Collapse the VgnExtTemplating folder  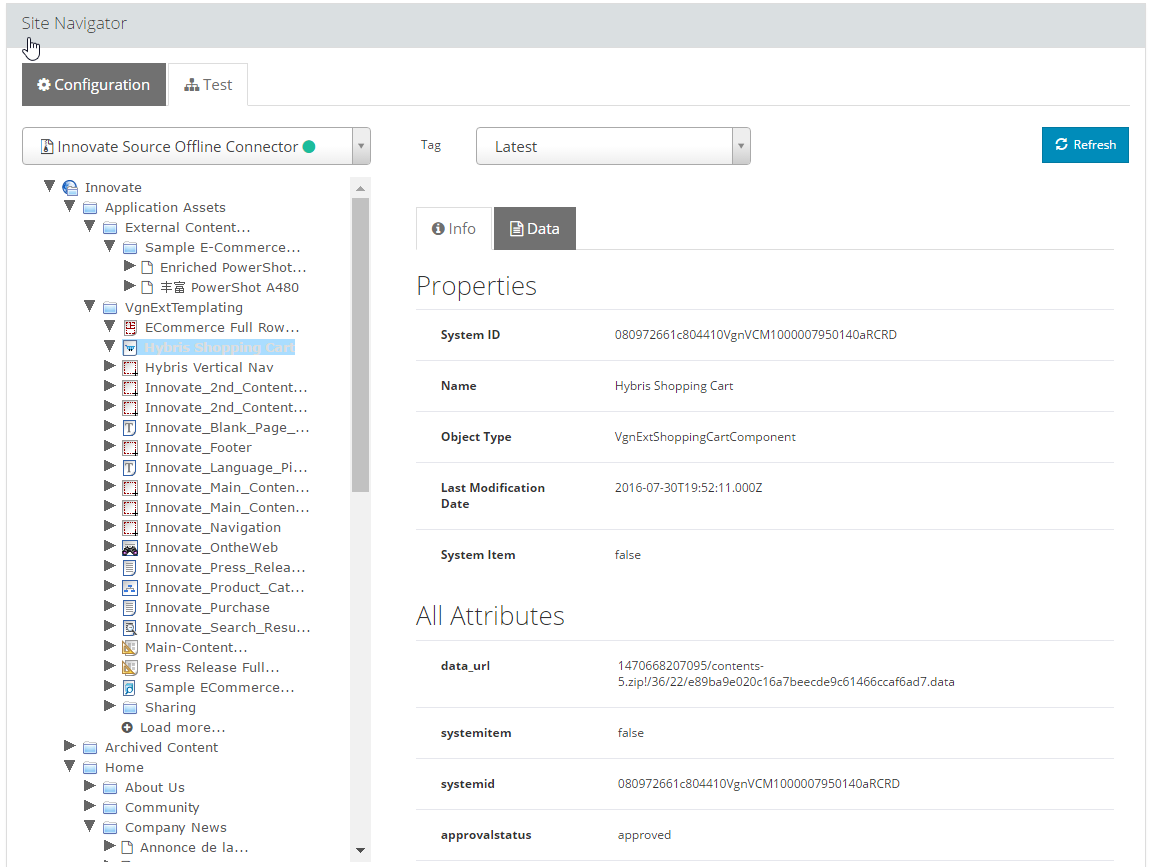90,306
